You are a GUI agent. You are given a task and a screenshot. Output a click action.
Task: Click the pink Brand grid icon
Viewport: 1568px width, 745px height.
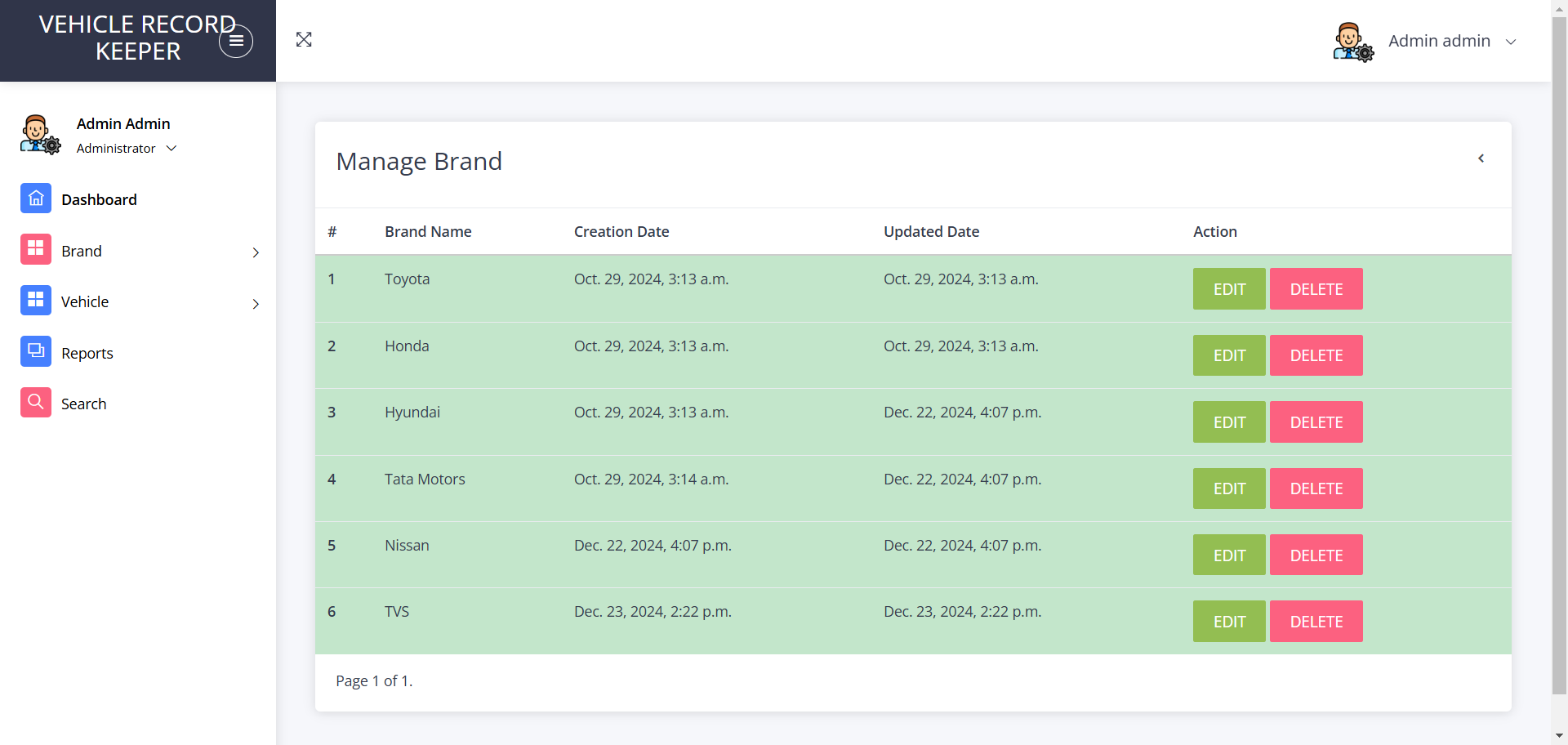coord(36,249)
